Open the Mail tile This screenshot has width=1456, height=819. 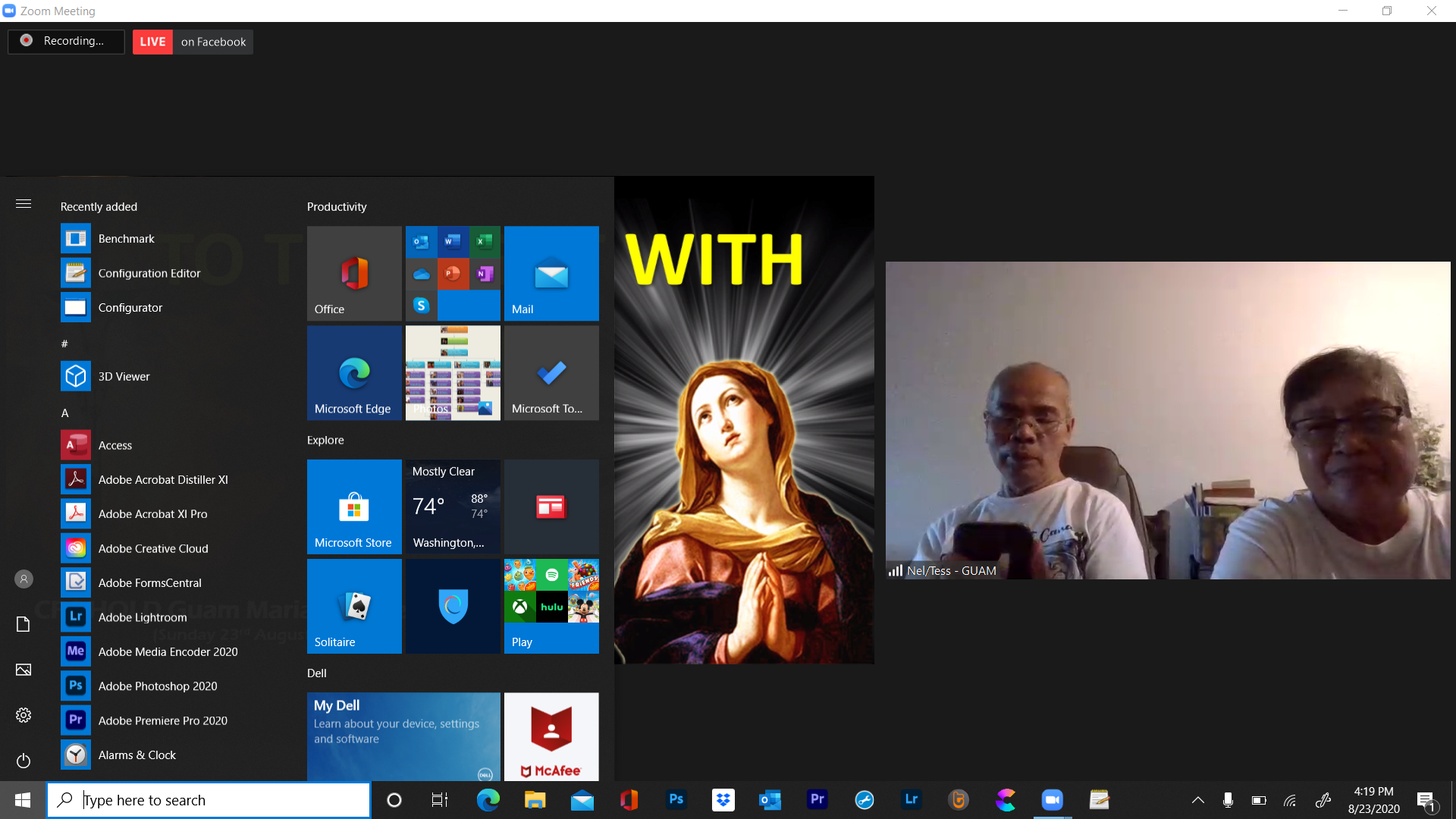coord(551,273)
